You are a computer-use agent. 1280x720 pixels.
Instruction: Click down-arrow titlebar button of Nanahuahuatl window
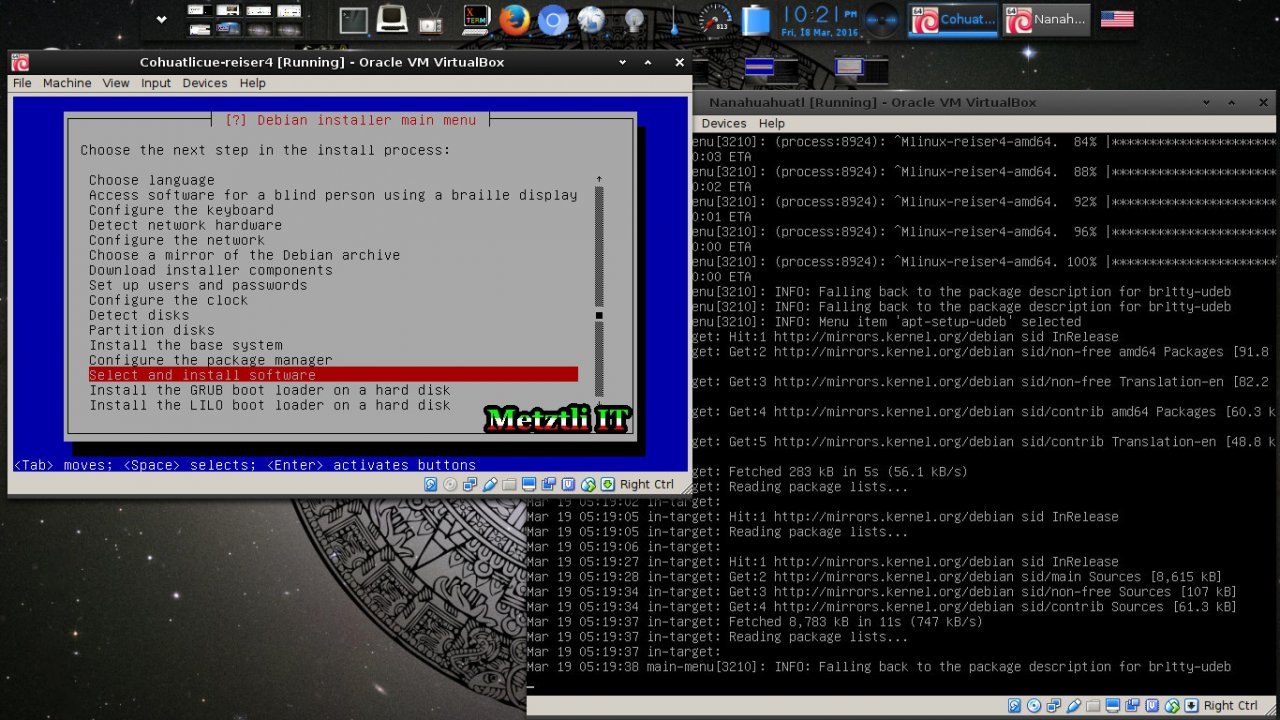(1208, 102)
